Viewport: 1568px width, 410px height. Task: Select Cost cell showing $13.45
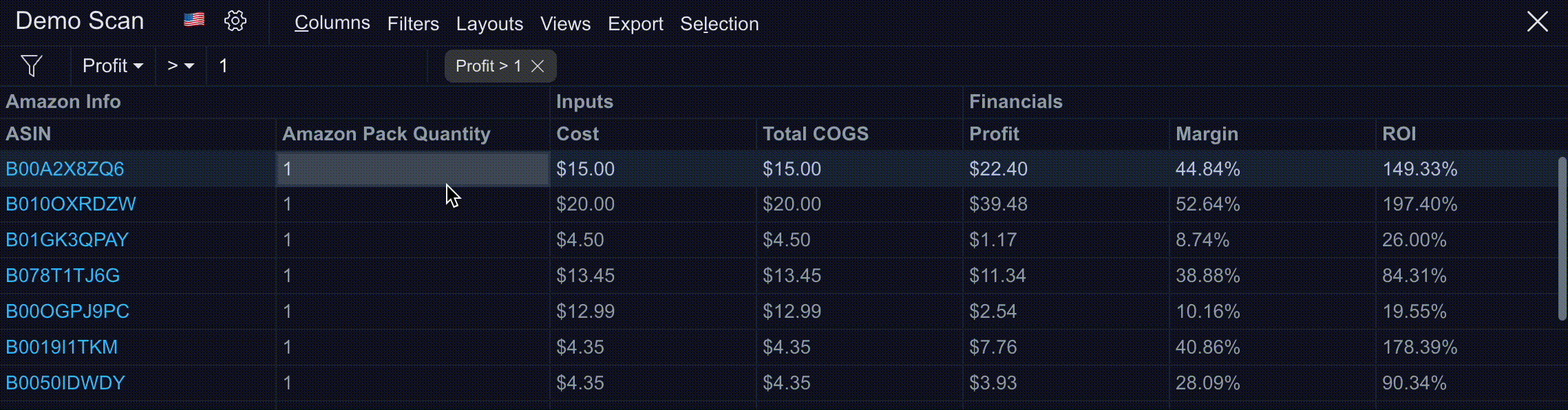pyautogui.click(x=585, y=276)
